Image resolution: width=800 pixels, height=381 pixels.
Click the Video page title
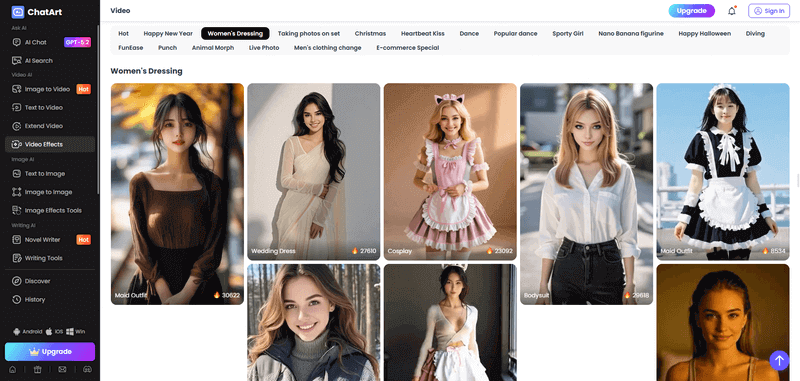[x=120, y=11]
